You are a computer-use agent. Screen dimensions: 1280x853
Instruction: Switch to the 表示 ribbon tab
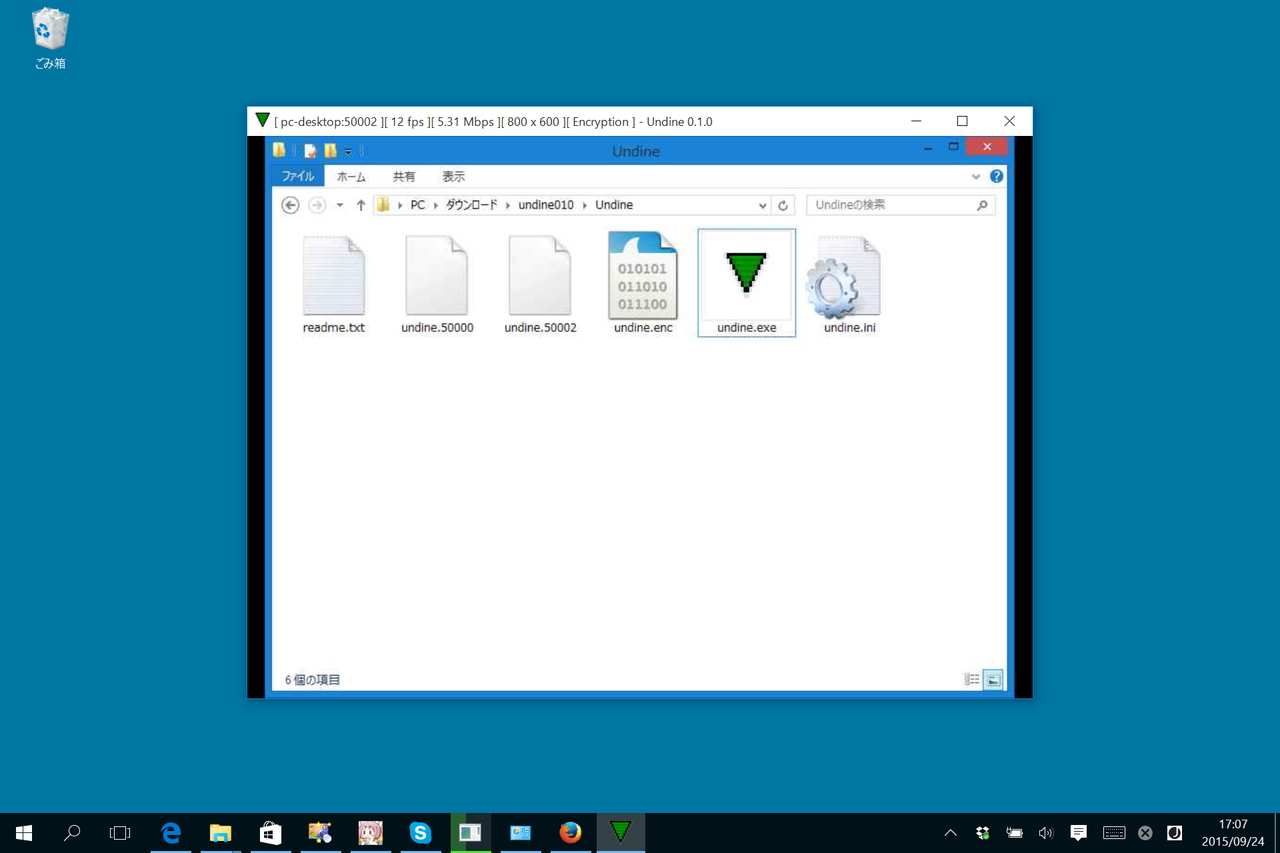(453, 176)
